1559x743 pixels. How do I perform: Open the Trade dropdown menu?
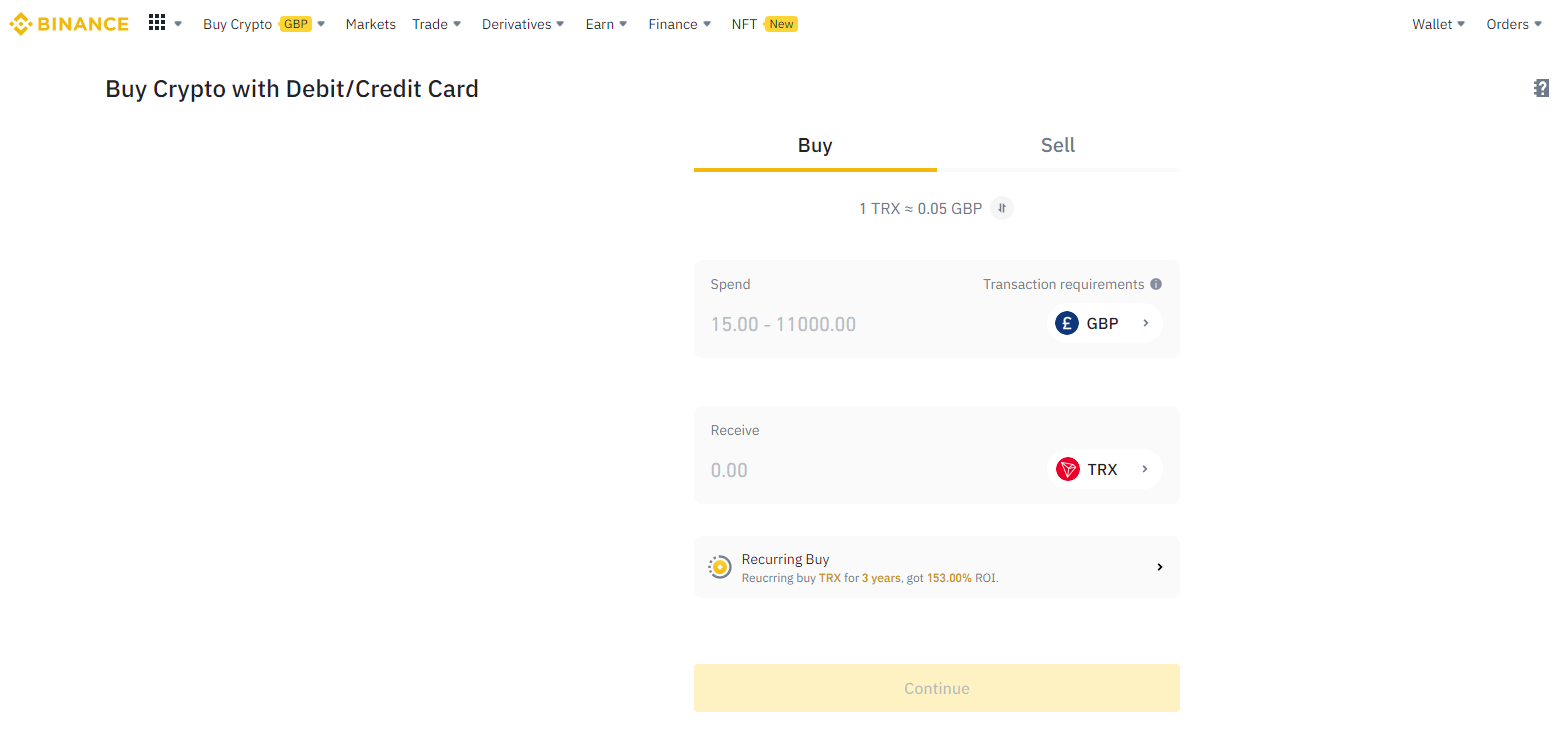pyautogui.click(x=436, y=24)
